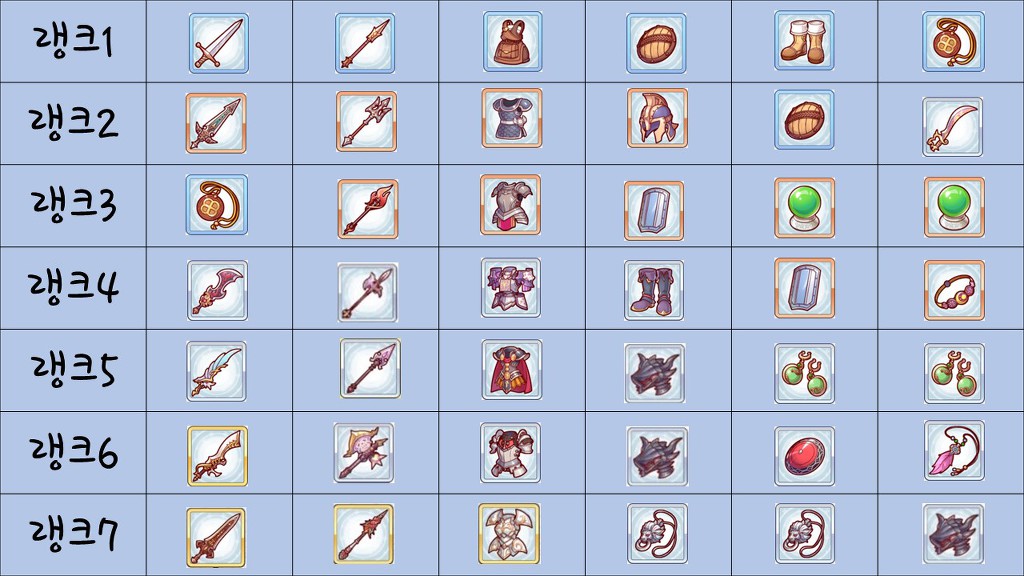
Task: Click the blue feathered sword in 랭크5
Action: (x=216, y=371)
